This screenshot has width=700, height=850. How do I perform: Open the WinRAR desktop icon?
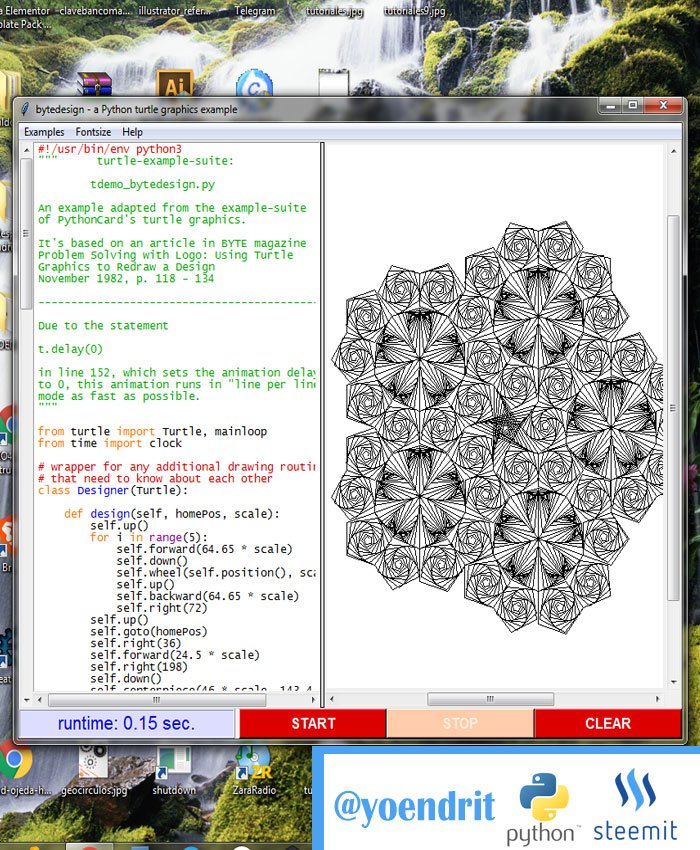(94, 84)
